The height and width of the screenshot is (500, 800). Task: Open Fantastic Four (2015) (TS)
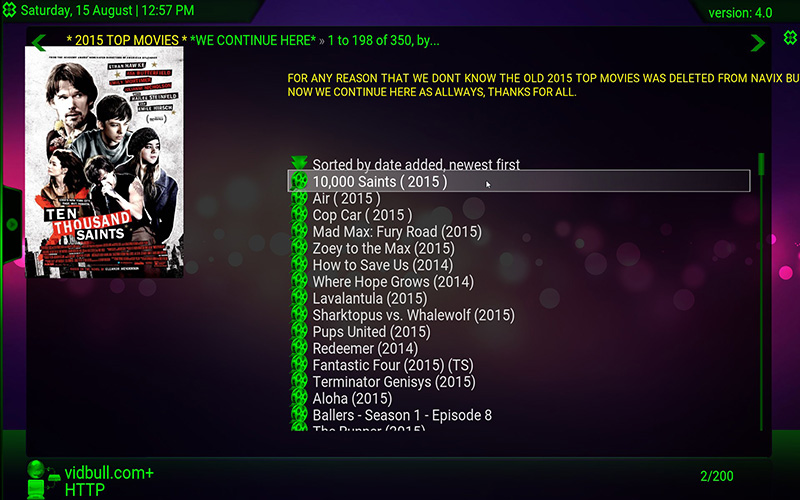[393, 365]
